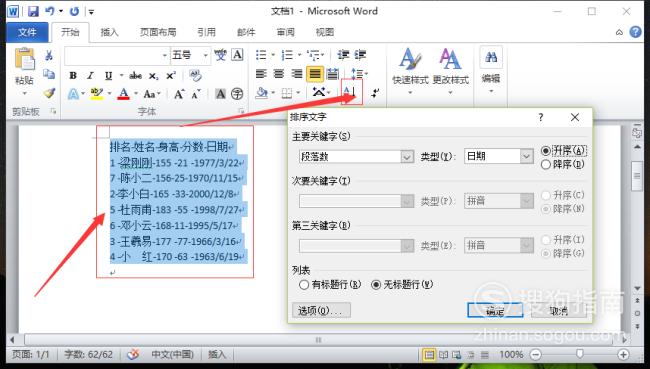Switch to the 审阅 ribbon tab
Viewport: 650px width, 369px height.
[x=286, y=32]
